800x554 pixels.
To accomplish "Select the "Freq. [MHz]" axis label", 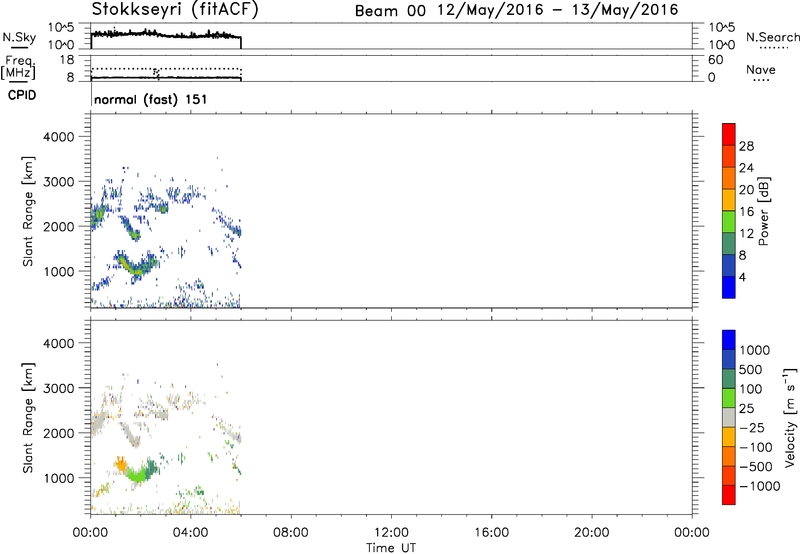I will [x=19, y=67].
